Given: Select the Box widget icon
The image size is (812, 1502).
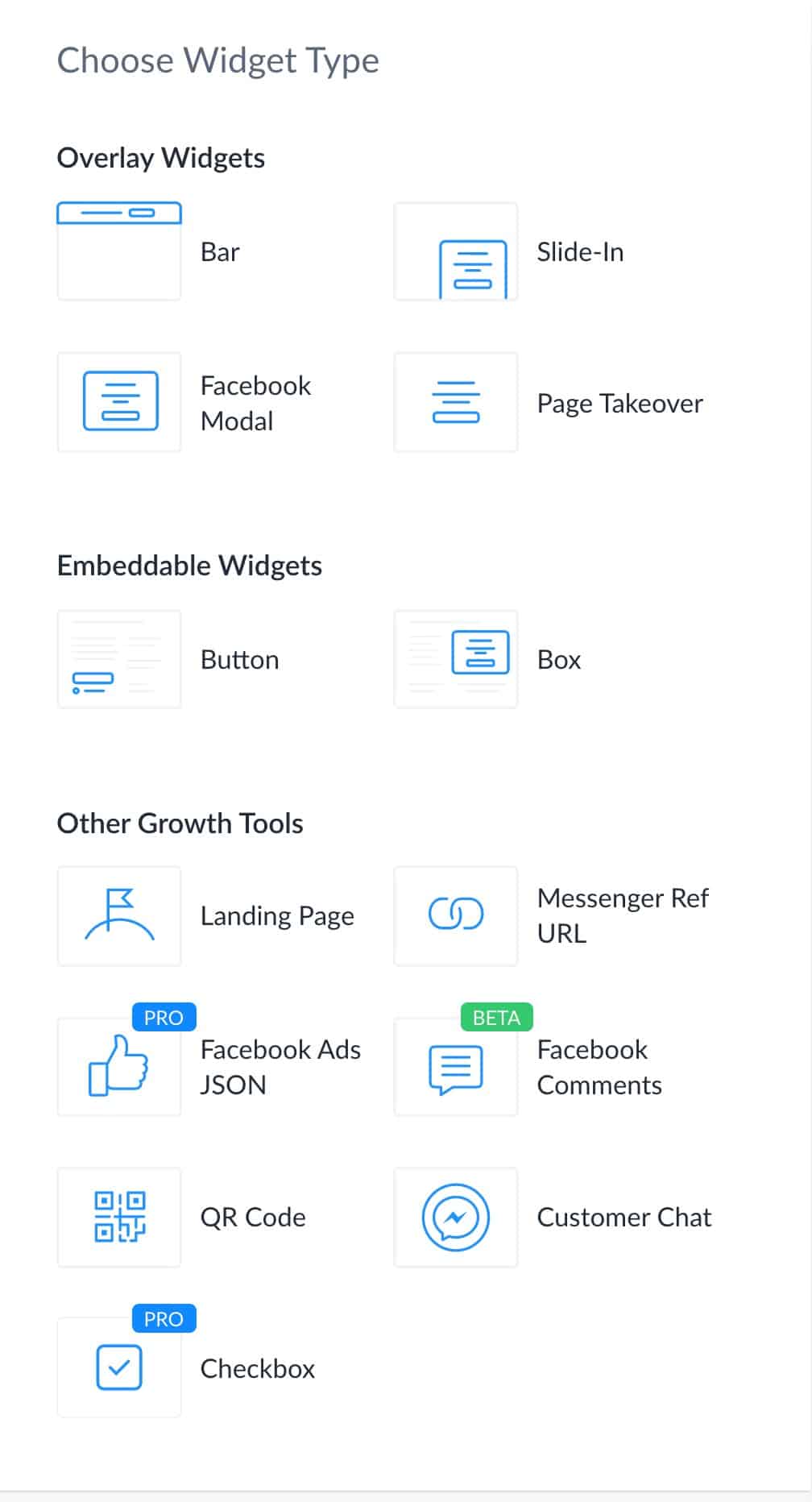Looking at the screenshot, I should 456,659.
